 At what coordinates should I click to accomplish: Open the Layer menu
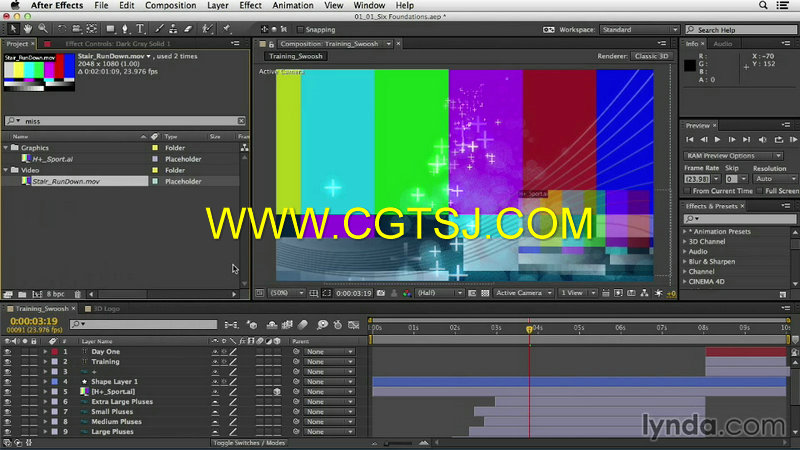click(217, 5)
